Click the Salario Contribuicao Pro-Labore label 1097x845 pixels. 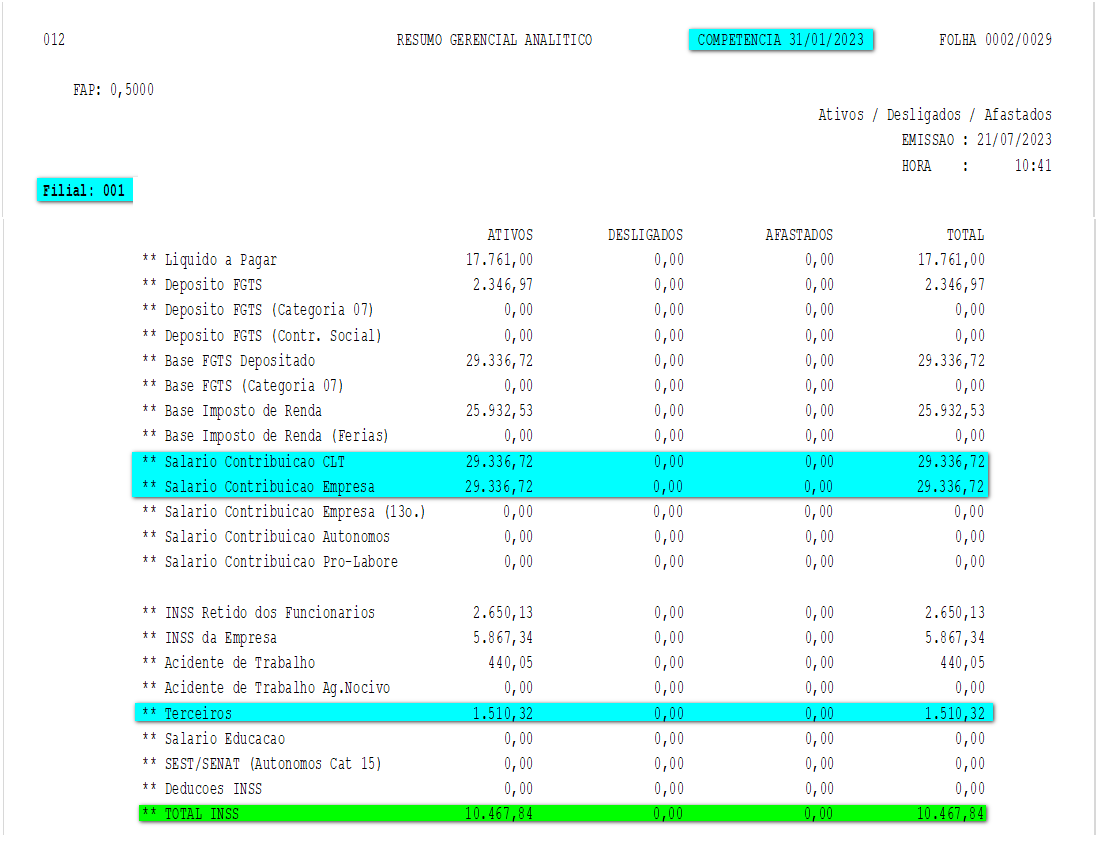coord(269,562)
